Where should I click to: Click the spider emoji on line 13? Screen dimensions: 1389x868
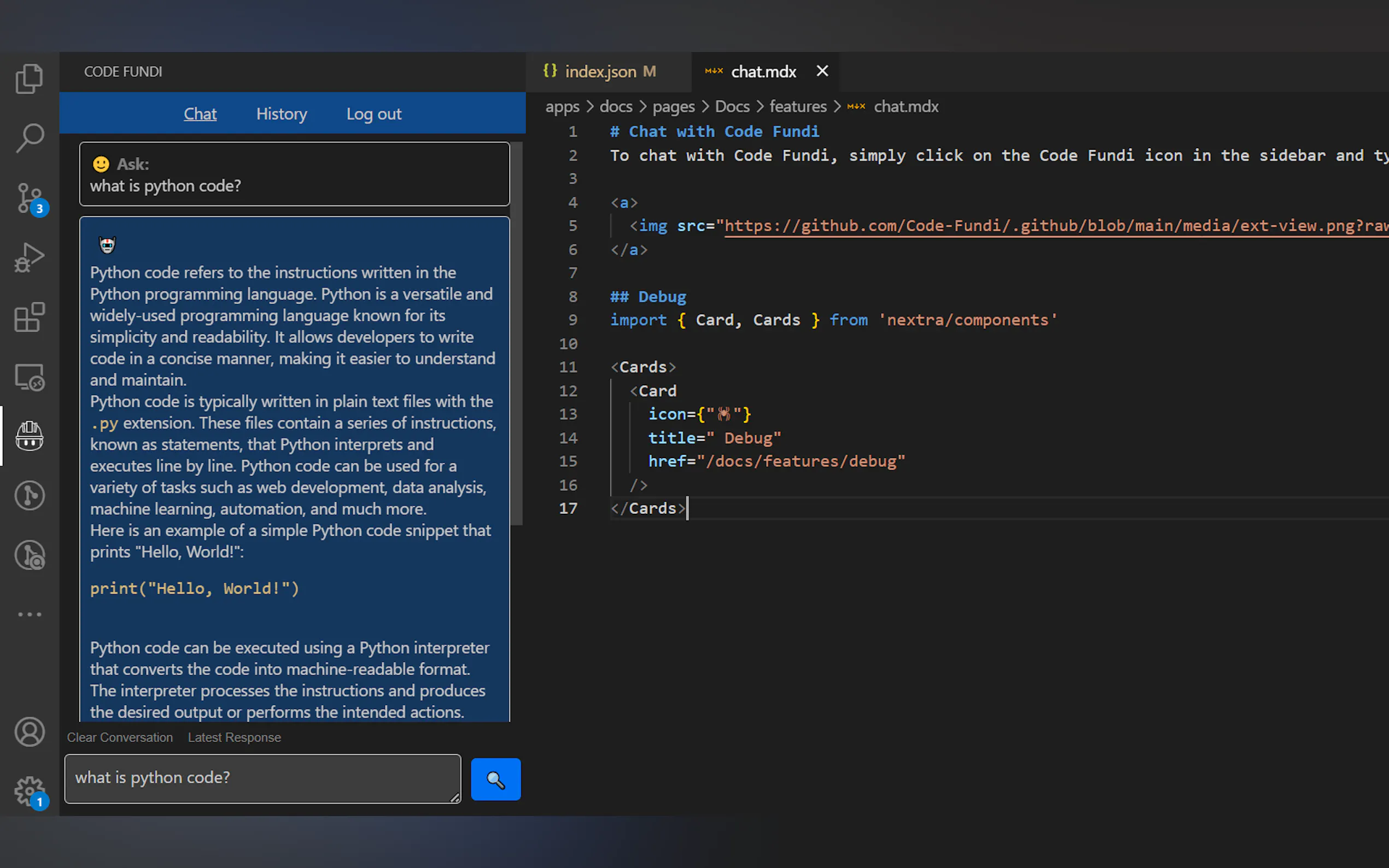coord(723,414)
